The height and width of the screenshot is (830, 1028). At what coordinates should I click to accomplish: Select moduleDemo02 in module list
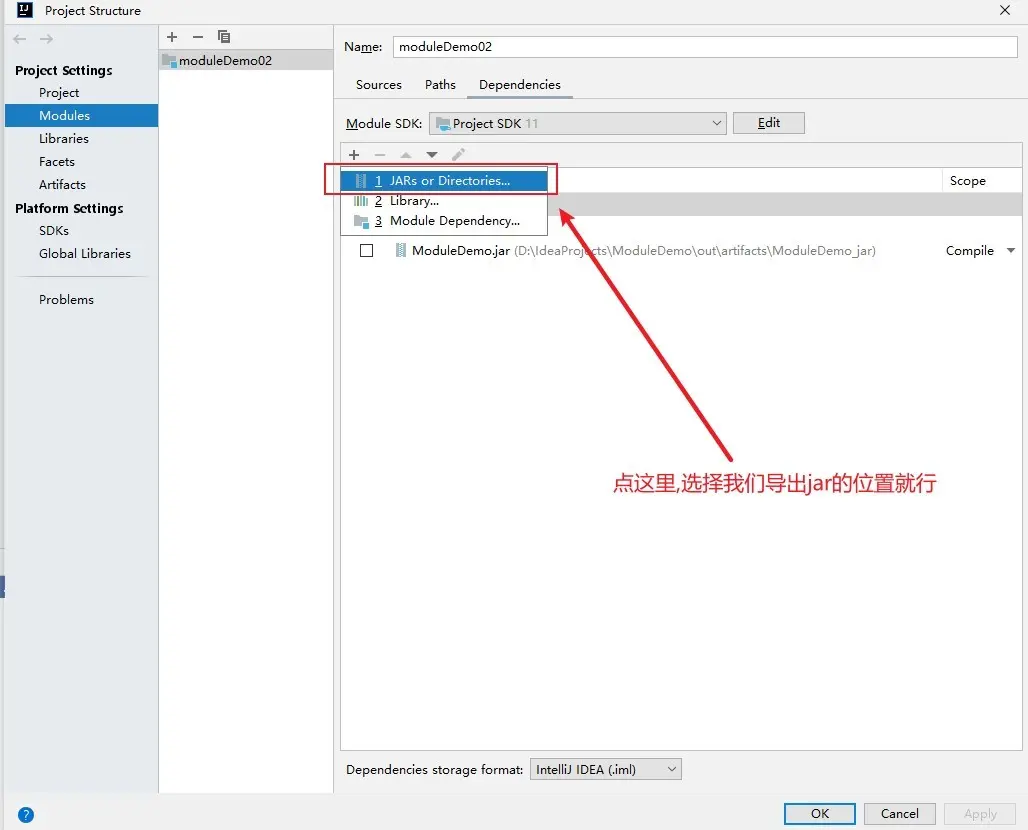(246, 60)
